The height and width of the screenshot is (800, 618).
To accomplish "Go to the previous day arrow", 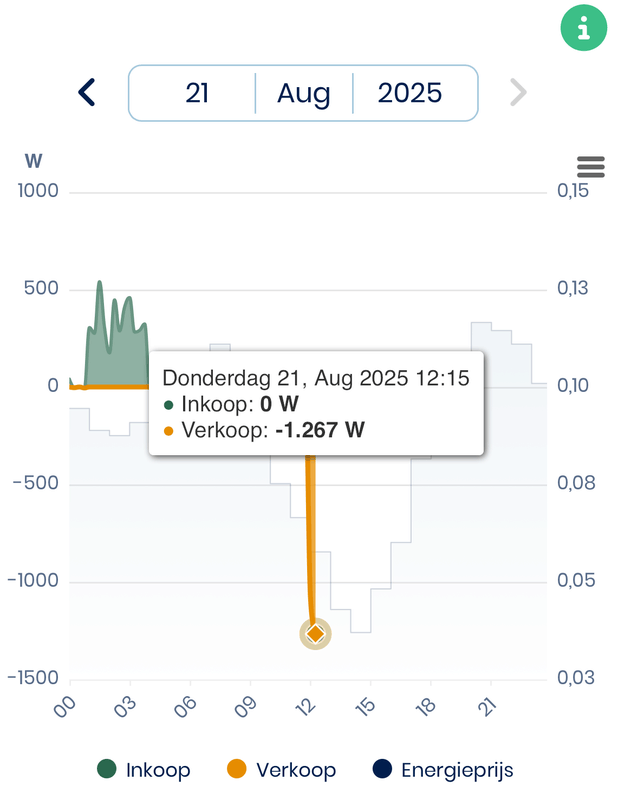I will click(x=87, y=93).
